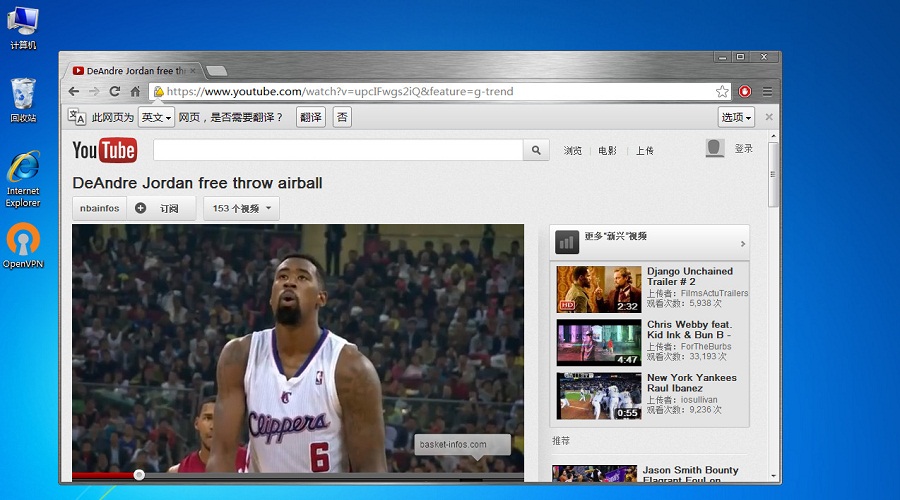Click the 订阅 subscribe button
900x500 pixels.
click(161, 208)
